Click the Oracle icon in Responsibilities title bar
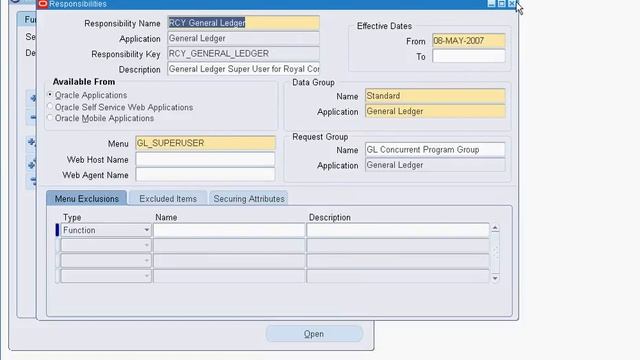This screenshot has width=640, height=360. 42,4
